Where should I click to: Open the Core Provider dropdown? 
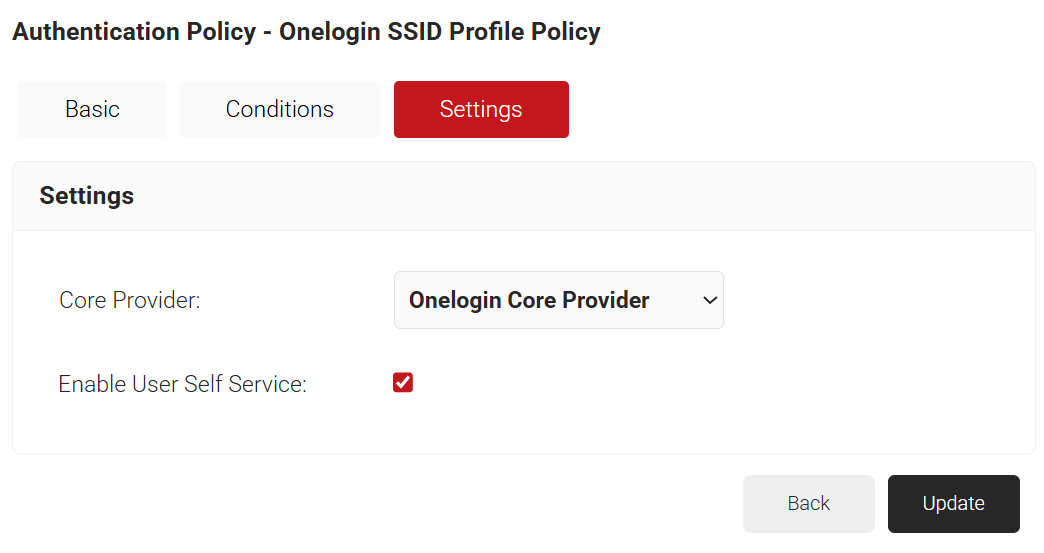click(x=558, y=300)
